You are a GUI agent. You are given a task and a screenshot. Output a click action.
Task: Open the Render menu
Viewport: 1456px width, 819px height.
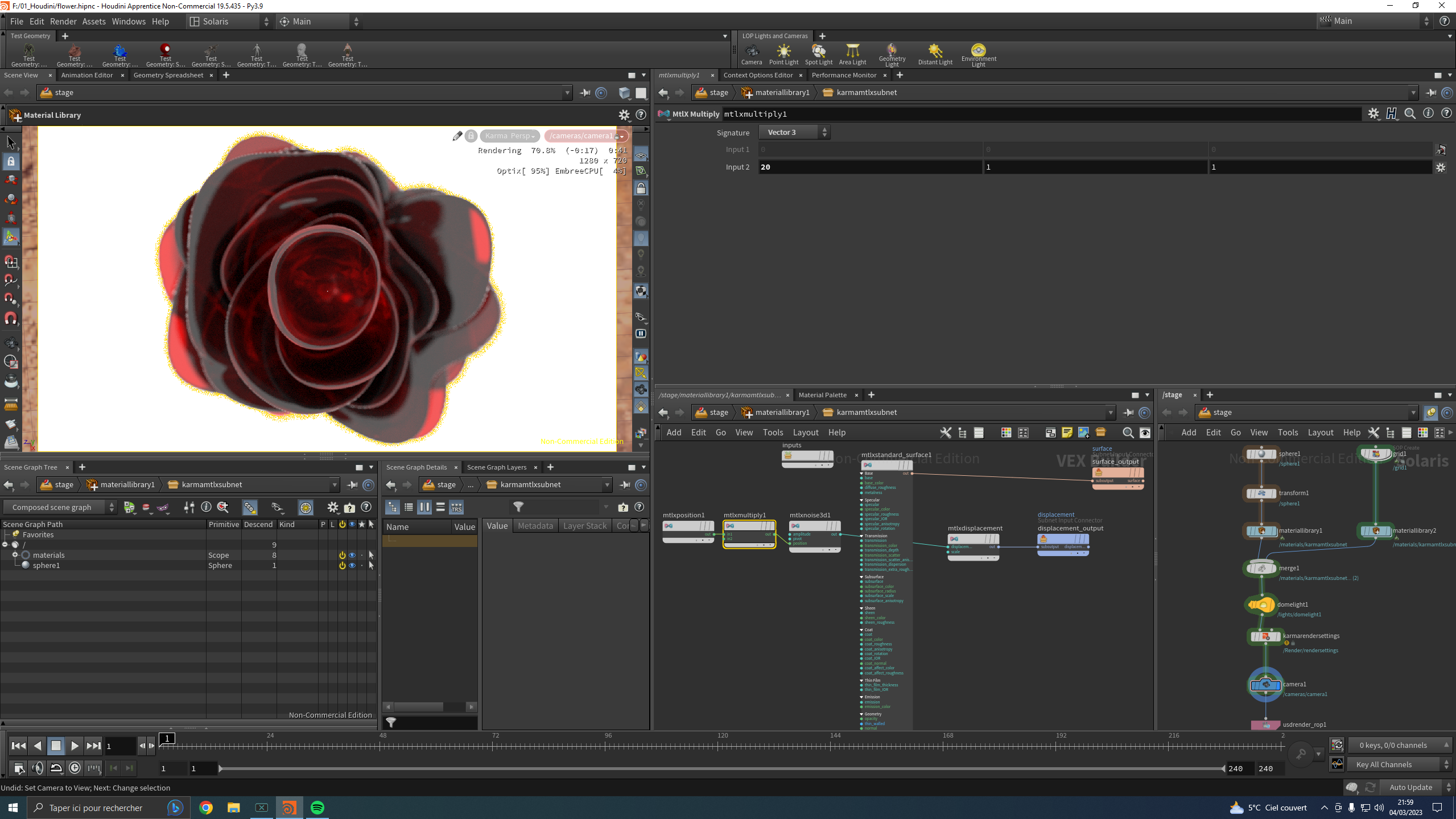pyautogui.click(x=63, y=22)
